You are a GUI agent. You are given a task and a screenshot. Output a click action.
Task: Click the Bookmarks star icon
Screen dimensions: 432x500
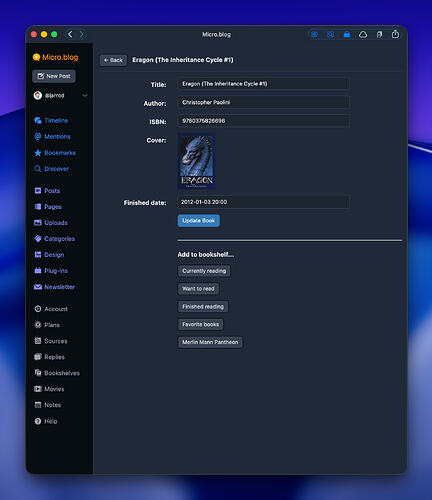tap(38, 153)
